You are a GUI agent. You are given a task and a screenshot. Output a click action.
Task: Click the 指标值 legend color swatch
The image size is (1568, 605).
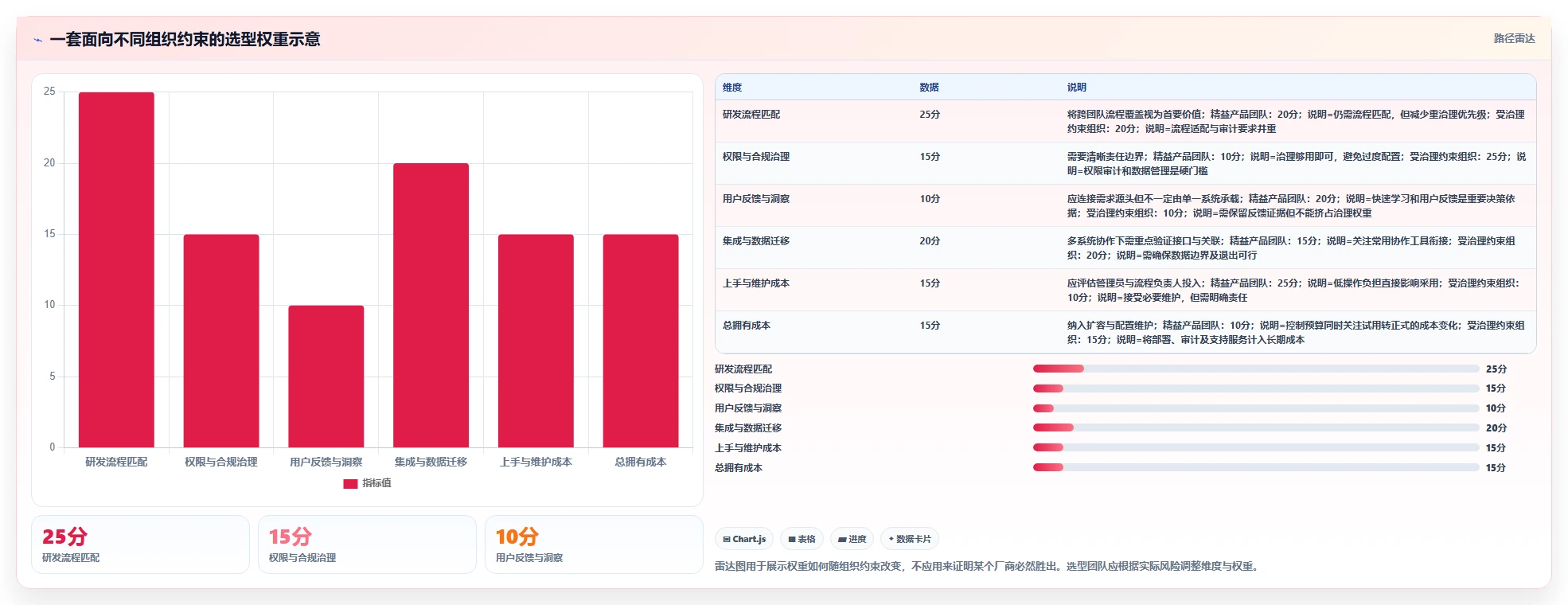click(x=350, y=484)
